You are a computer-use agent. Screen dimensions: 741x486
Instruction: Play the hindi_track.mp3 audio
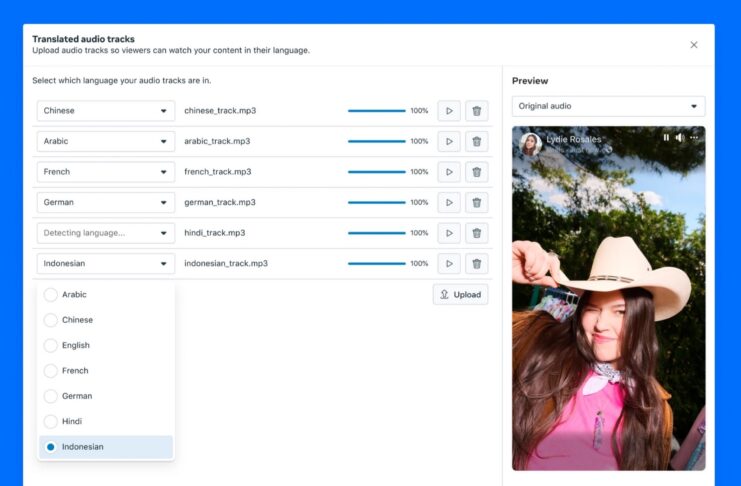tap(449, 233)
